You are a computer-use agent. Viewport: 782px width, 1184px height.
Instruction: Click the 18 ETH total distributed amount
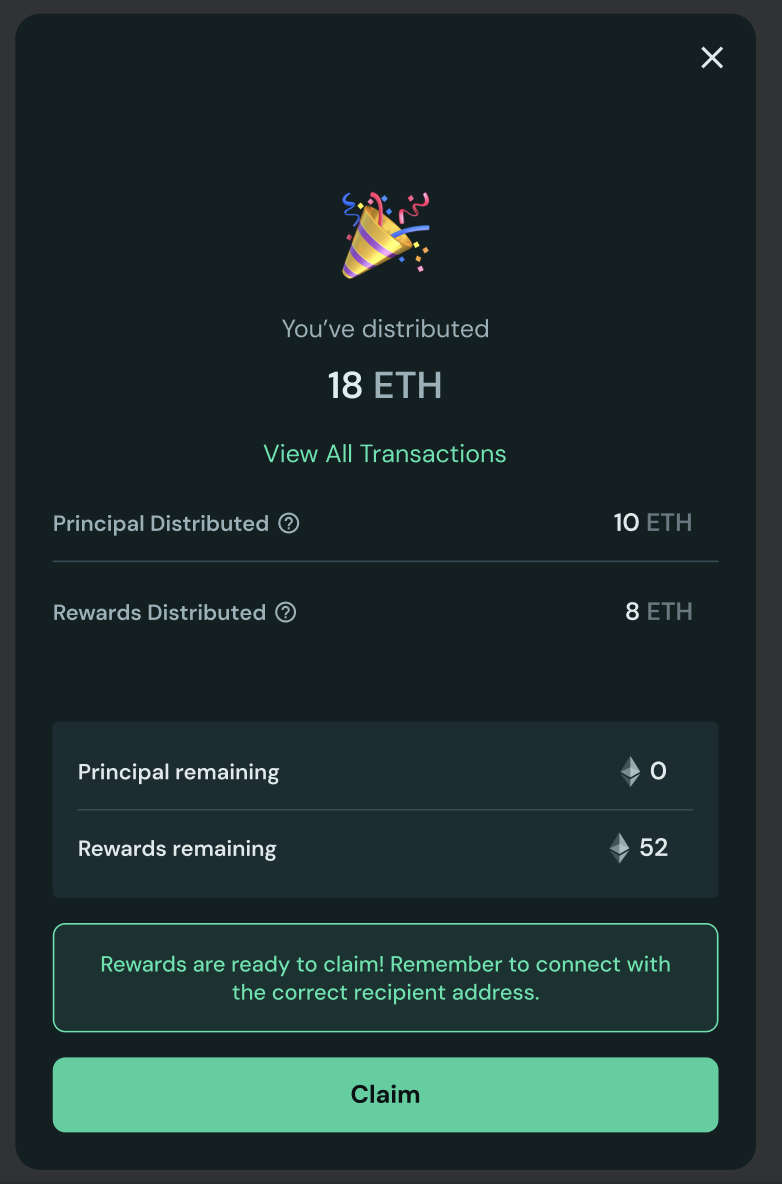(385, 386)
